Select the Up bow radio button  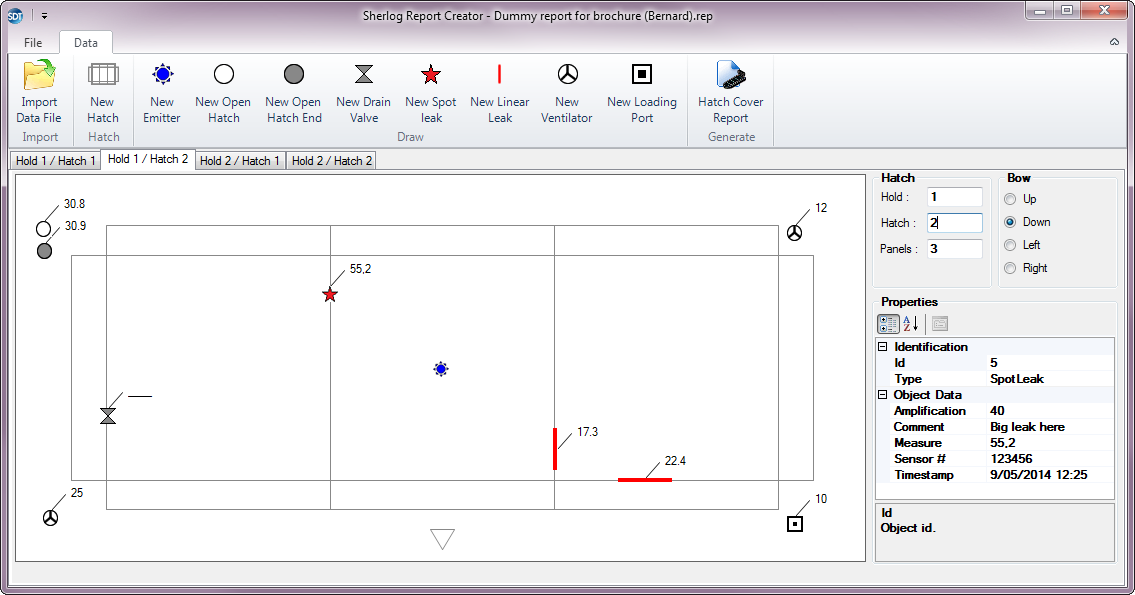coord(1010,199)
